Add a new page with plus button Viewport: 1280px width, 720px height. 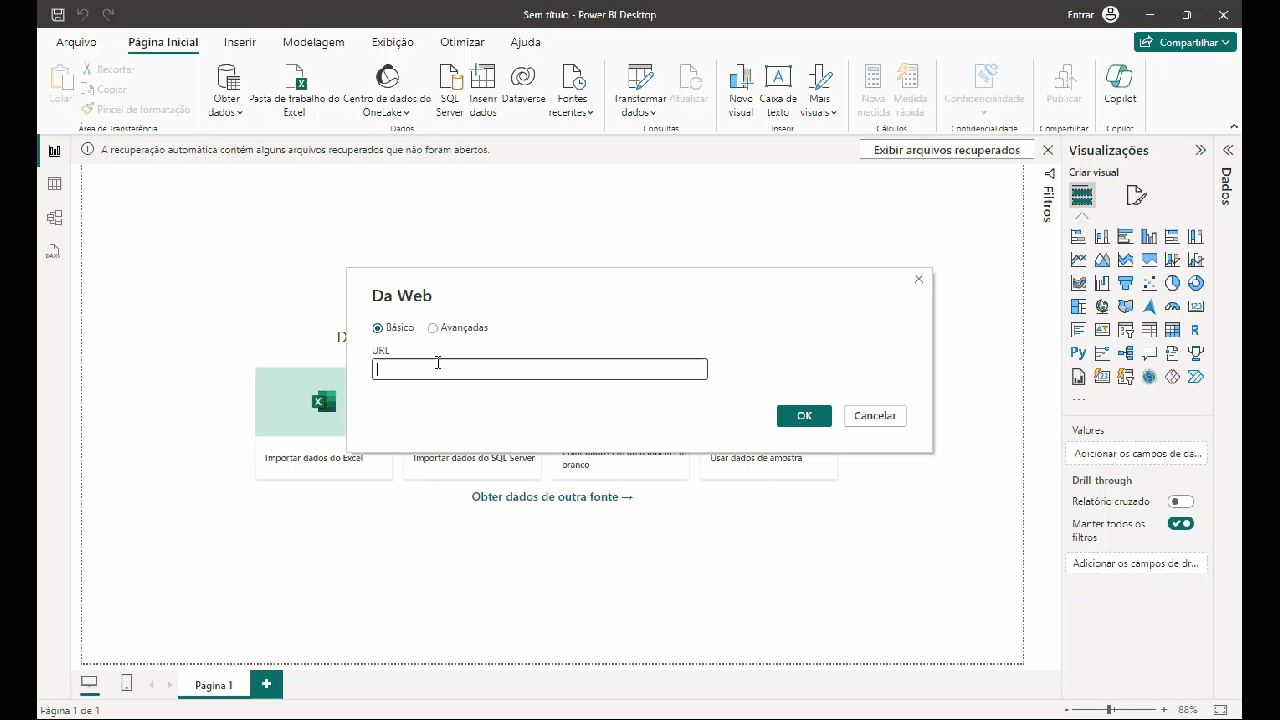(266, 684)
